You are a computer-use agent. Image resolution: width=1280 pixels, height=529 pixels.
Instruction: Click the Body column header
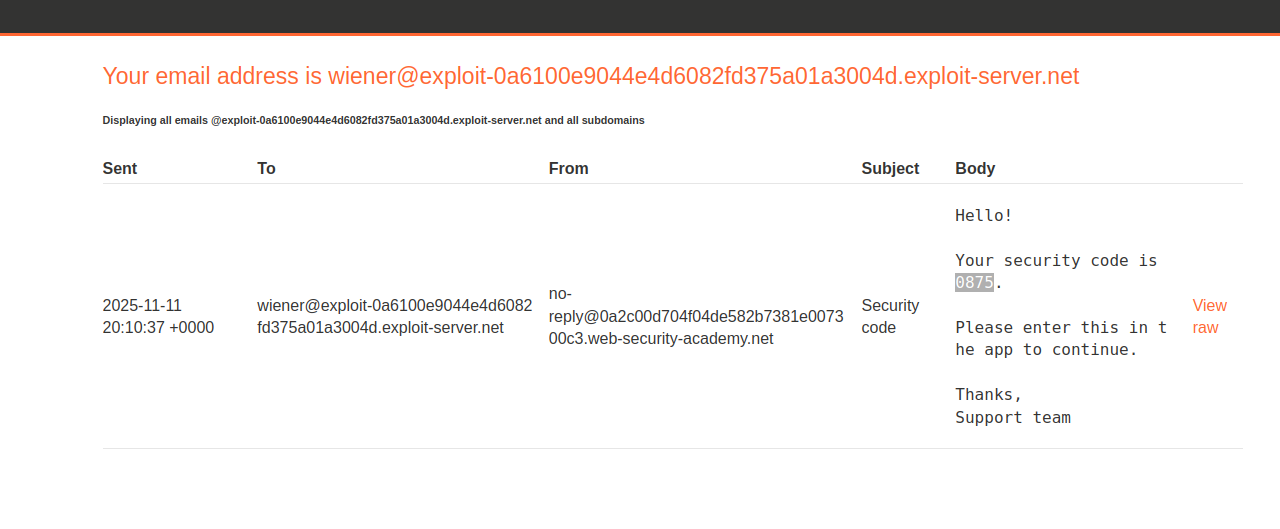(x=975, y=169)
